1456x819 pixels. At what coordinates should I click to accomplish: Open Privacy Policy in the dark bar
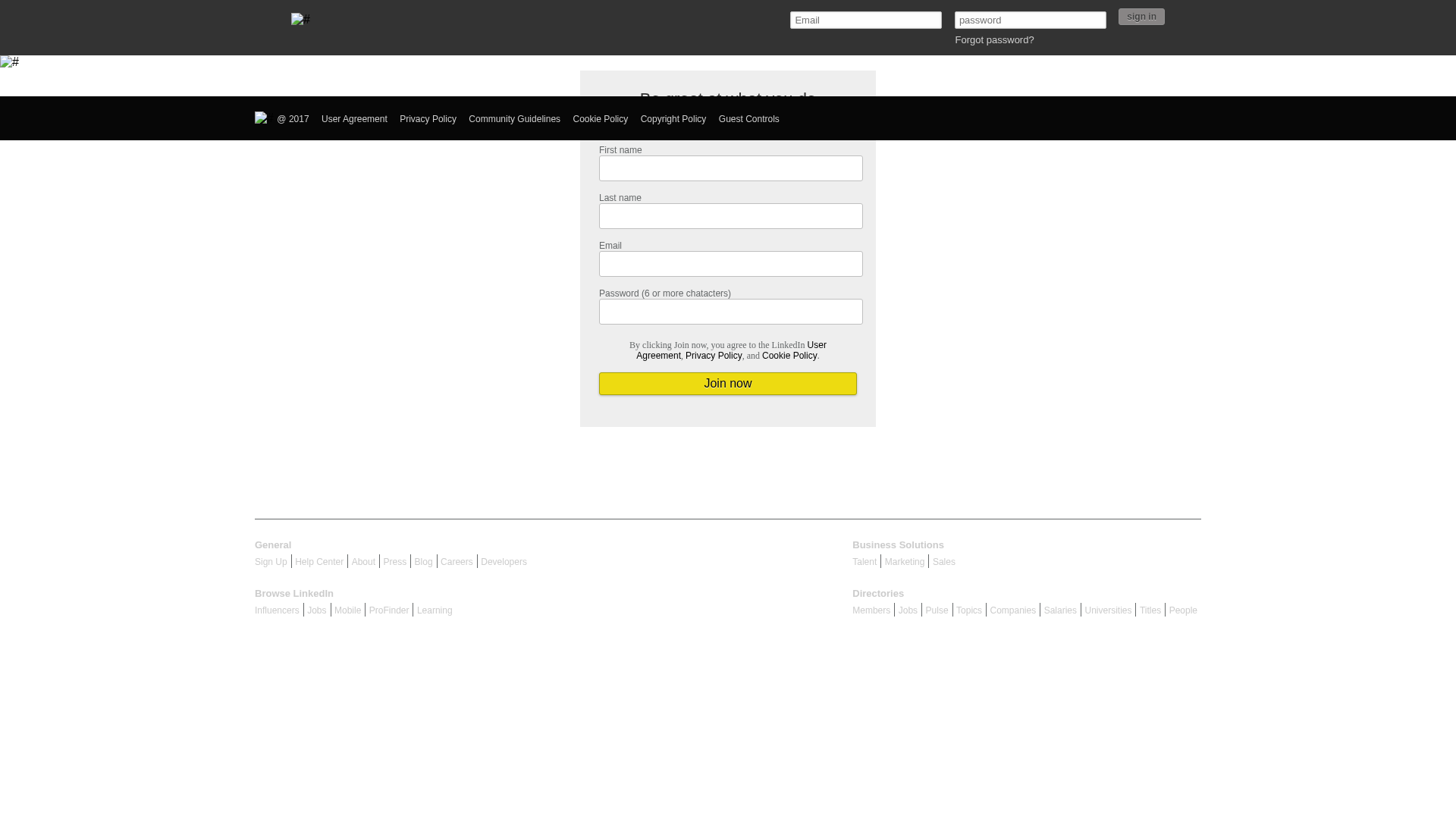click(428, 119)
